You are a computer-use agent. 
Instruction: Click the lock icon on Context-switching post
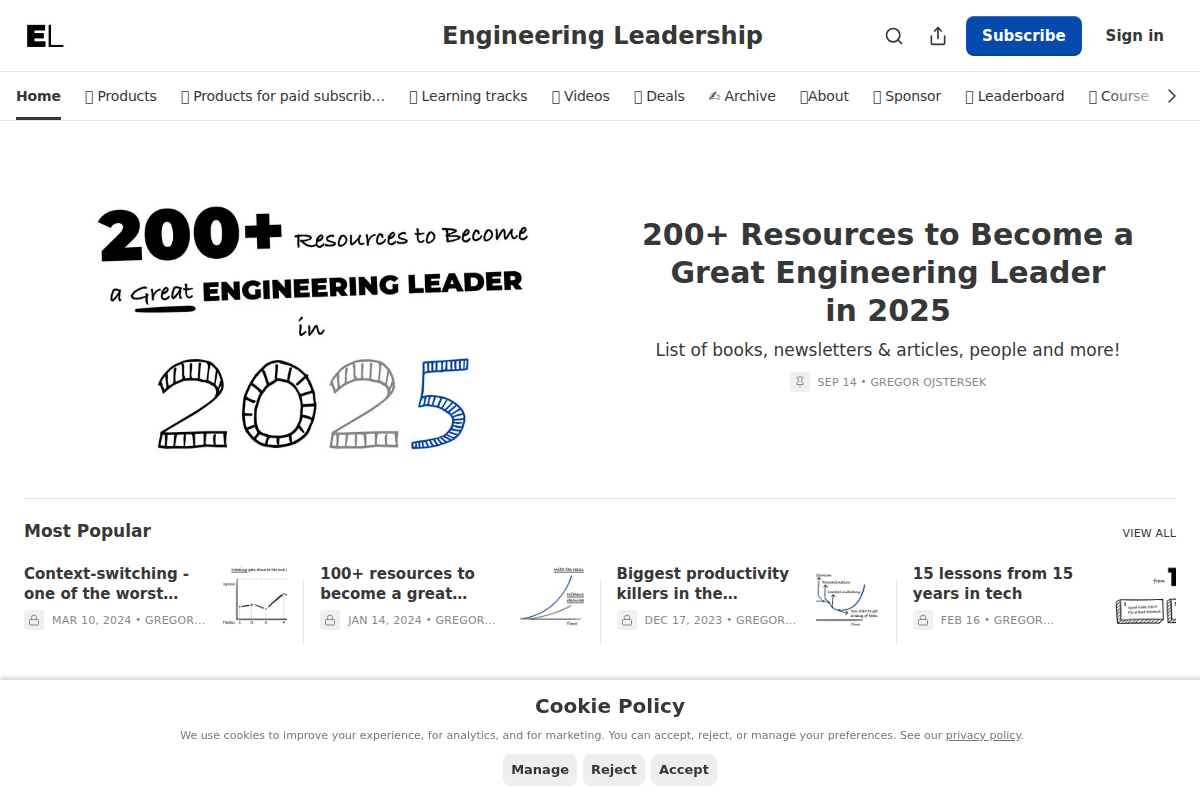pyautogui.click(x=34, y=620)
